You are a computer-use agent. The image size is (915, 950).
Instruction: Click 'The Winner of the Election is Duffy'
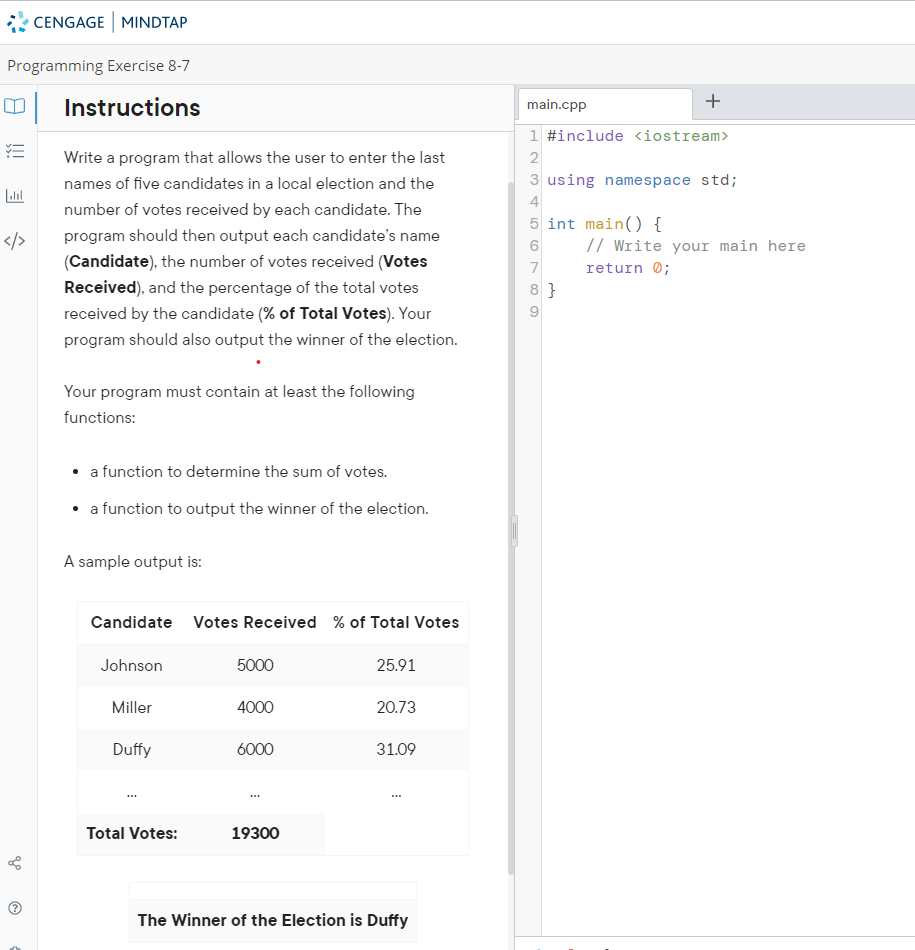273,920
